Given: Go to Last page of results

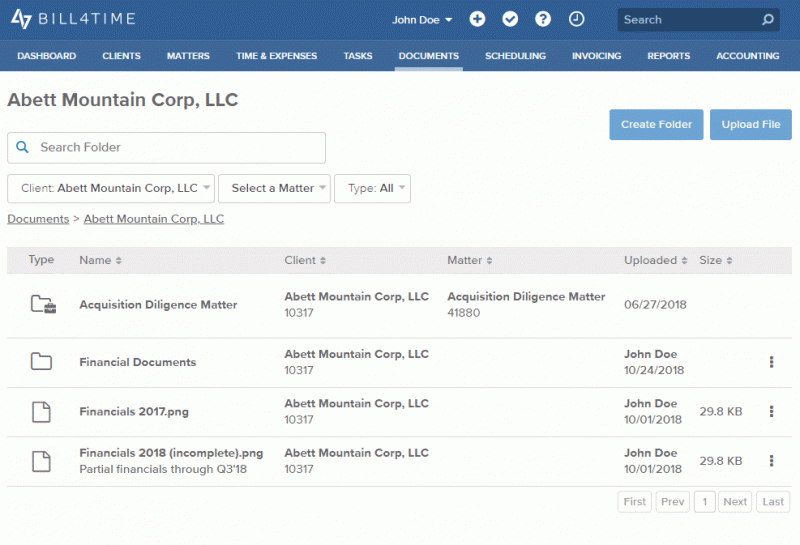Looking at the screenshot, I should pyautogui.click(x=773, y=502).
